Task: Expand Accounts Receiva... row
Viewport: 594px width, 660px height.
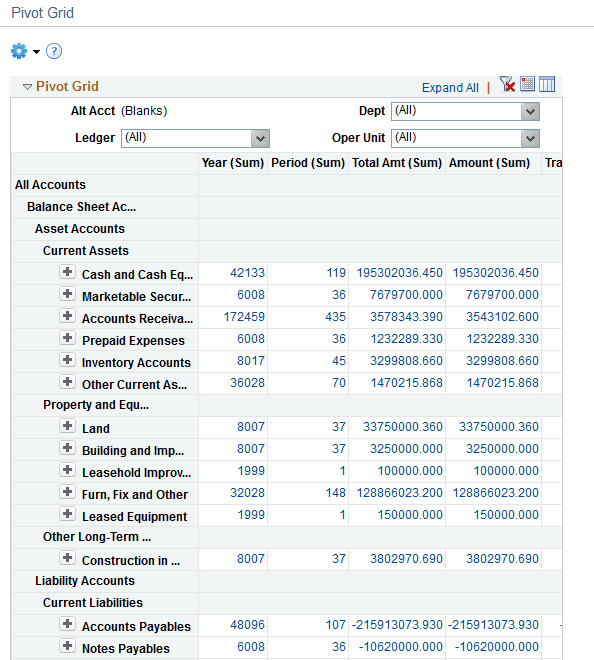Action: tap(67, 316)
